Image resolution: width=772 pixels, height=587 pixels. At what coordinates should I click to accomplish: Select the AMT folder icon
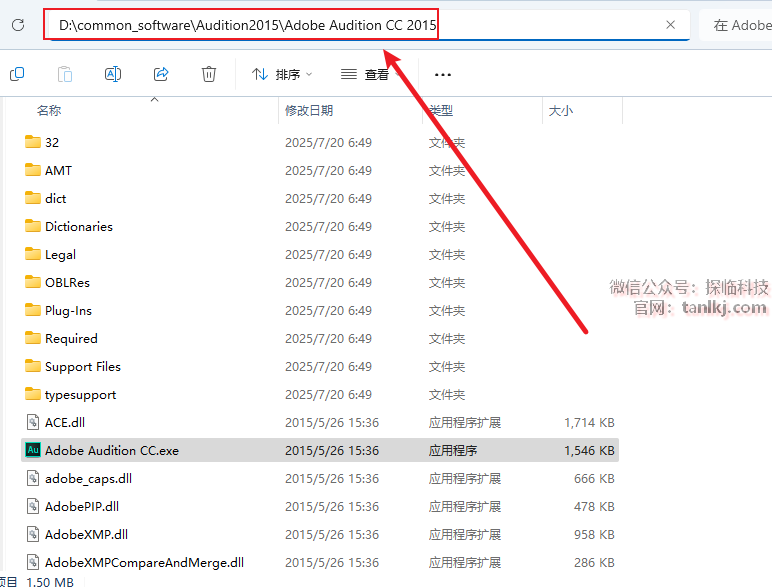(x=33, y=170)
